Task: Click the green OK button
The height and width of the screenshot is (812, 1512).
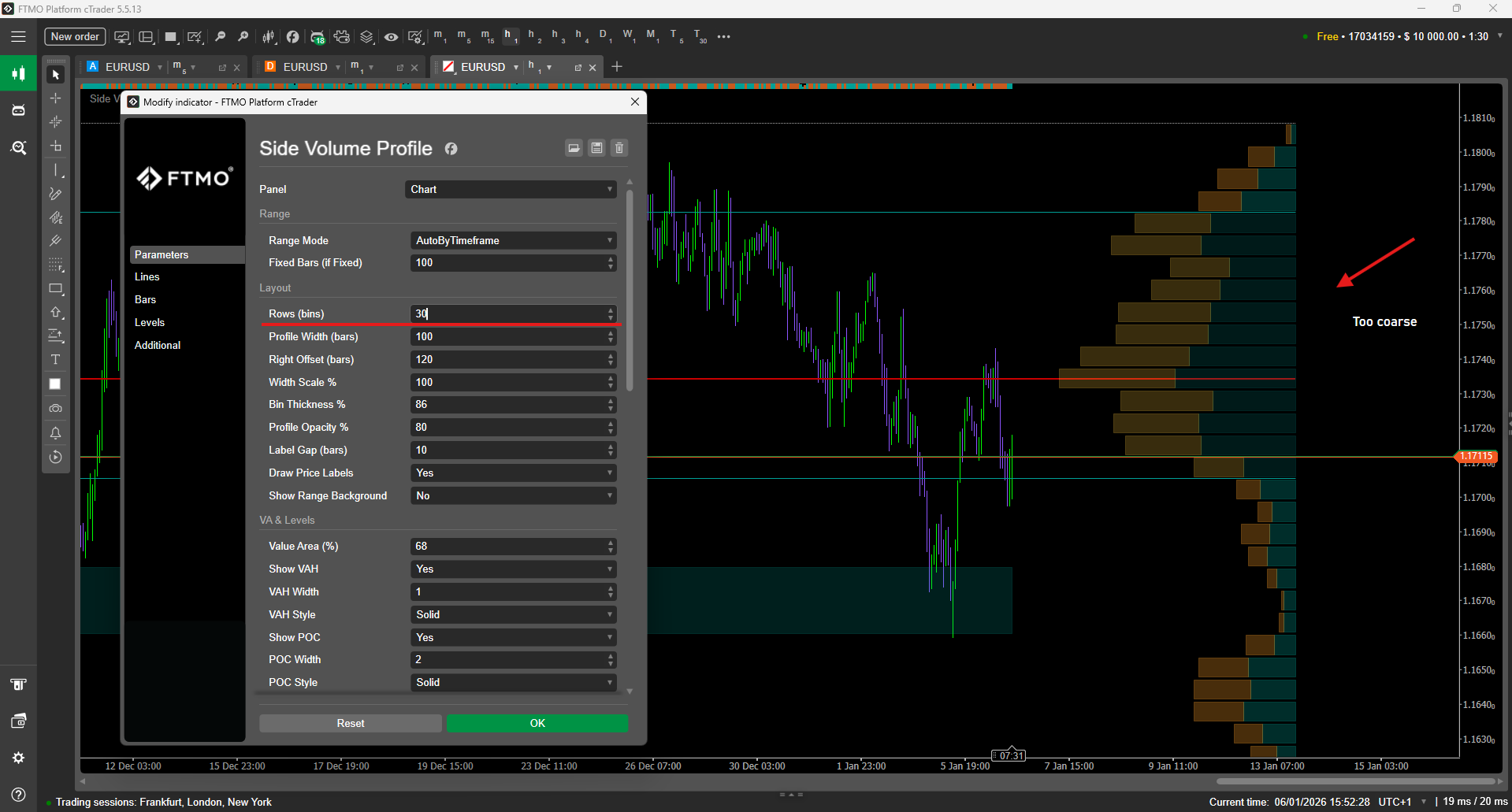Action: click(537, 724)
